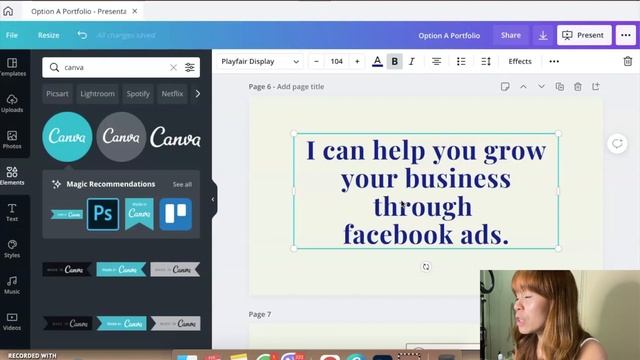Toggle bulleted list

(461, 62)
